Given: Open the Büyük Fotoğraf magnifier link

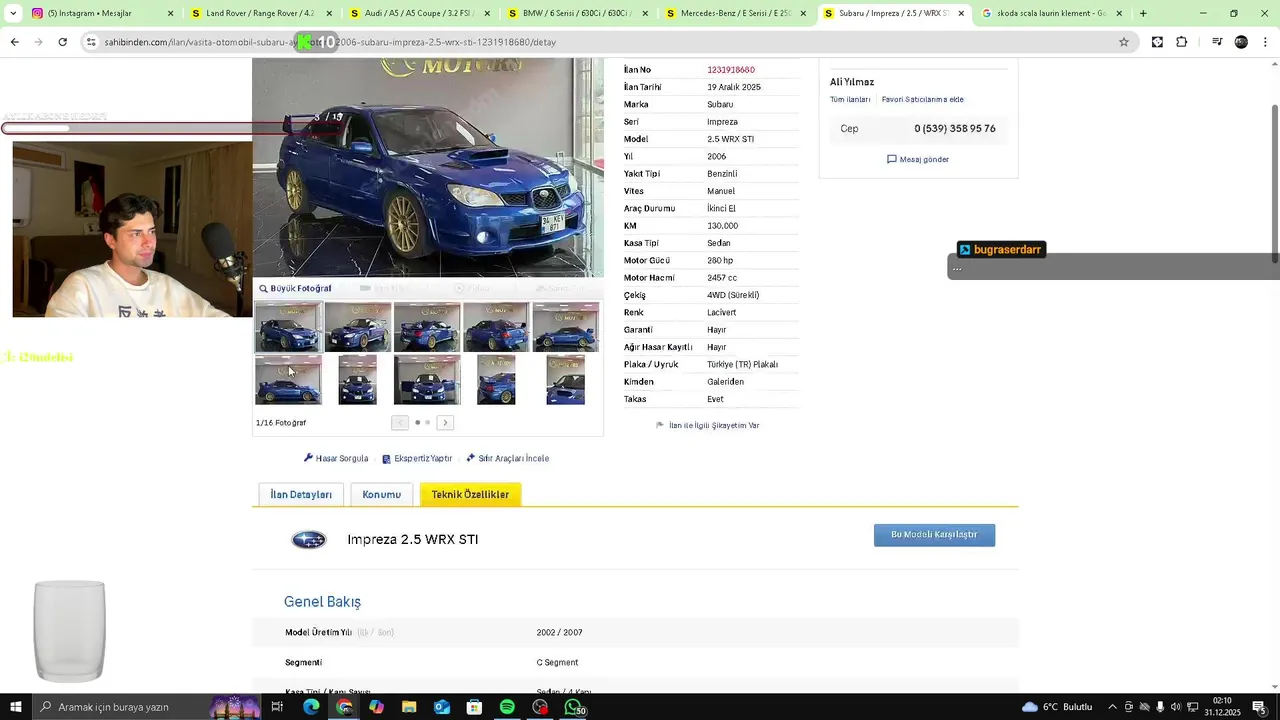Looking at the screenshot, I should click(x=295, y=288).
